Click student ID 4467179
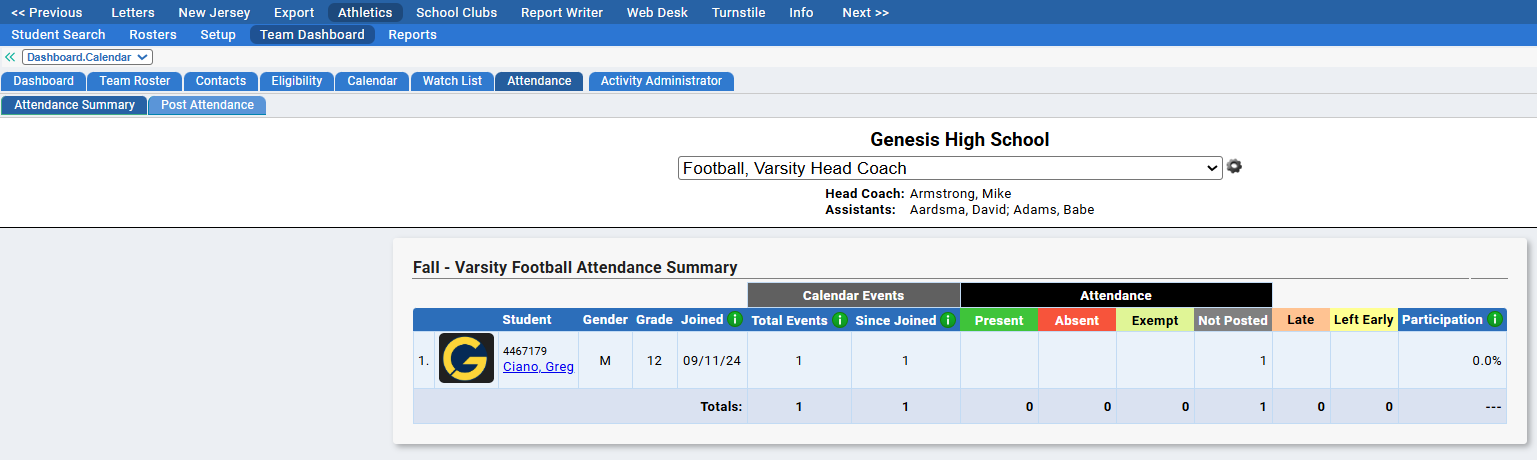1537x460 pixels. 525,351
